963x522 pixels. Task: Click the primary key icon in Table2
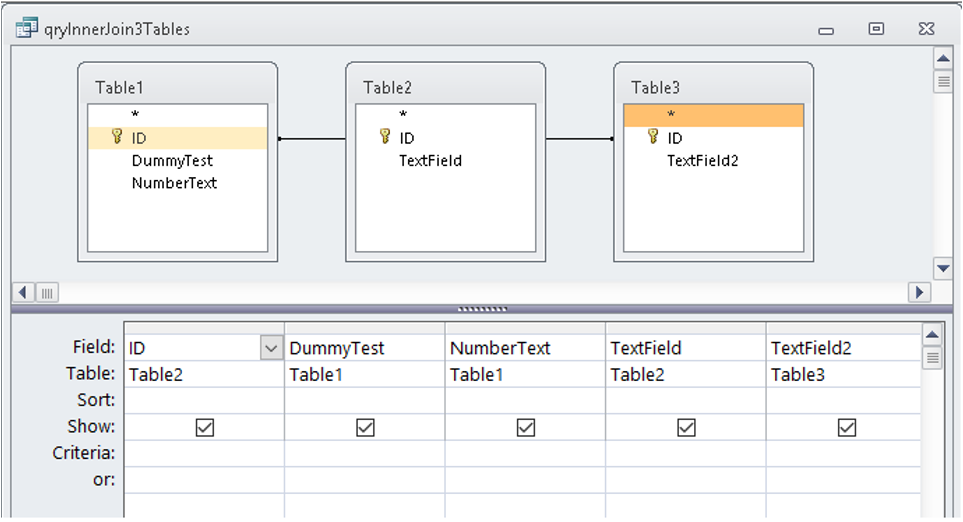pyautogui.click(x=384, y=136)
